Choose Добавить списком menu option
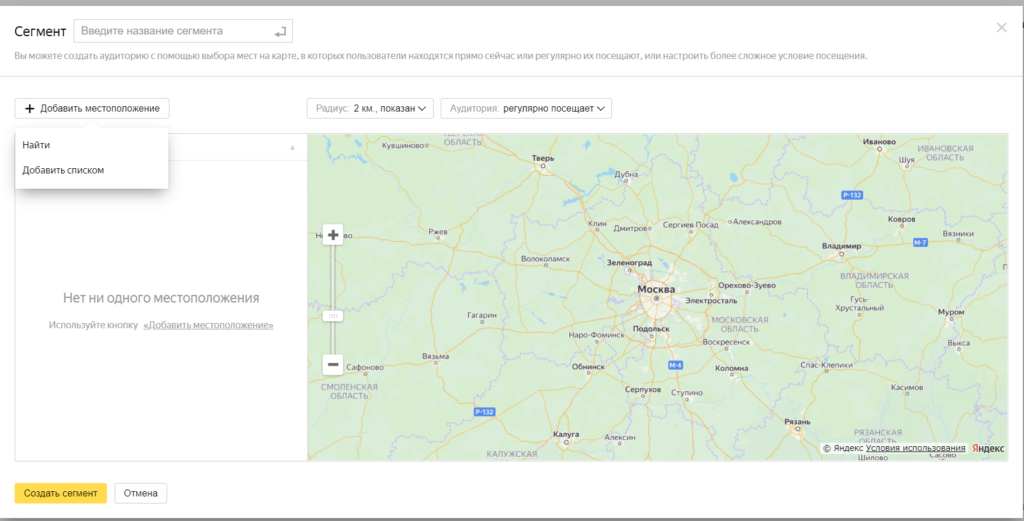The width and height of the screenshot is (1024, 521). click(x=63, y=170)
